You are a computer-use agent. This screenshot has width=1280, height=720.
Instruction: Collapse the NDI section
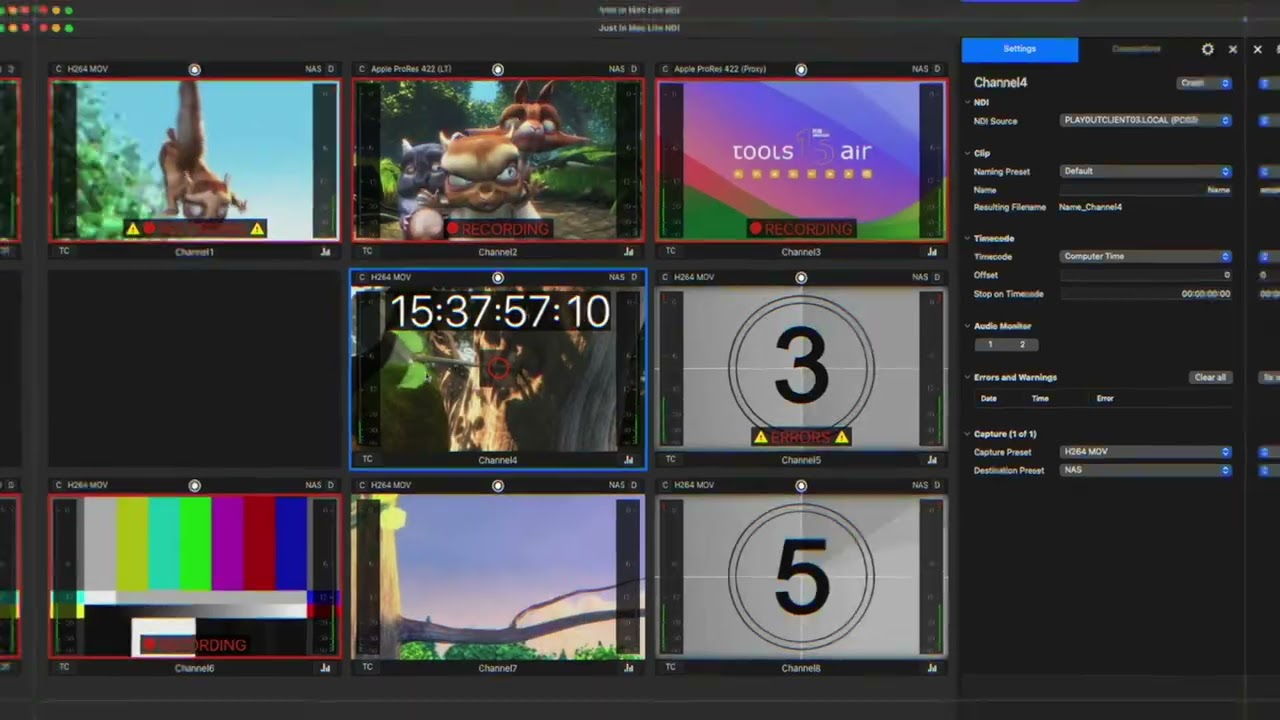click(967, 102)
